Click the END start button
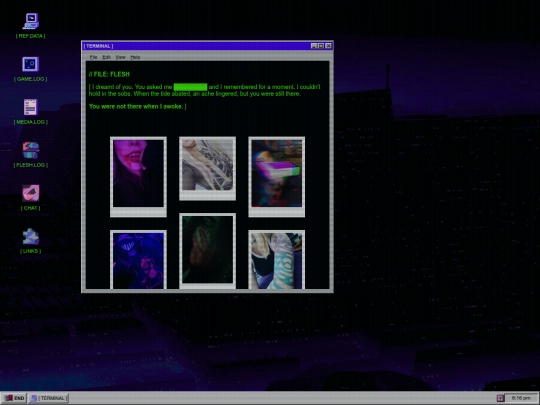The height and width of the screenshot is (405, 540). click(x=15, y=398)
